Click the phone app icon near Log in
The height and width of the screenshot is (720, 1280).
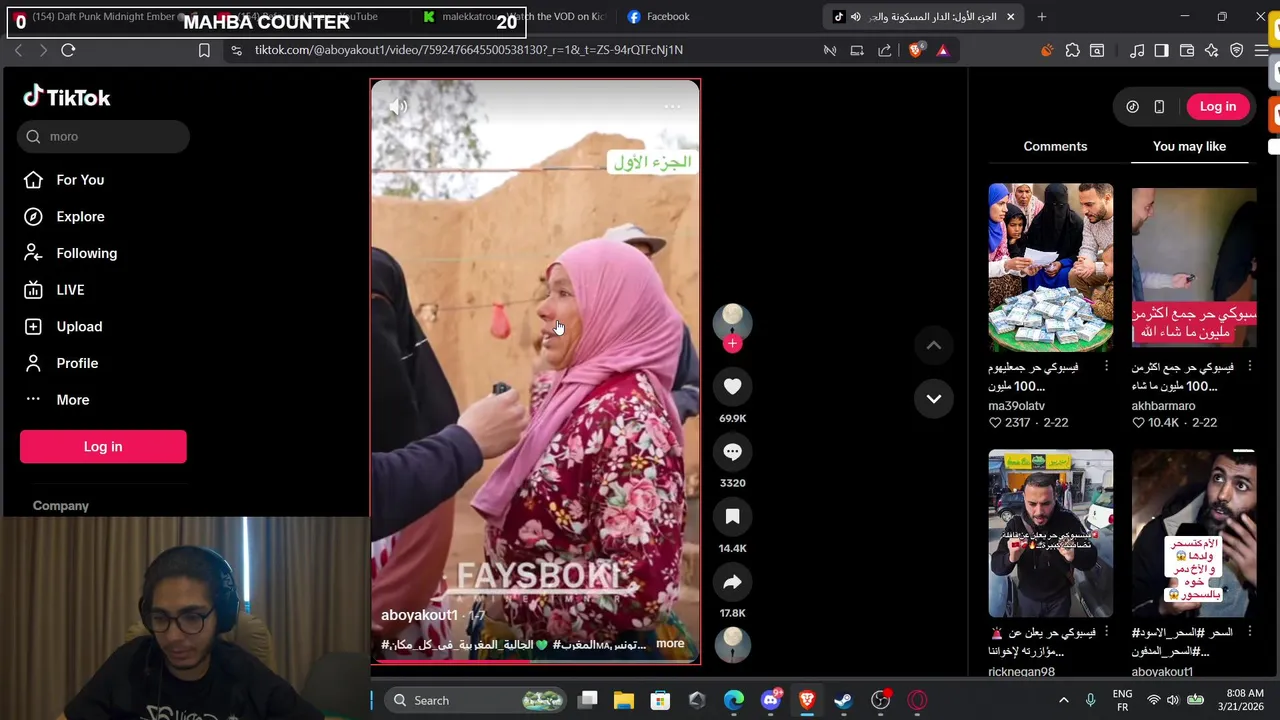click(x=1159, y=106)
